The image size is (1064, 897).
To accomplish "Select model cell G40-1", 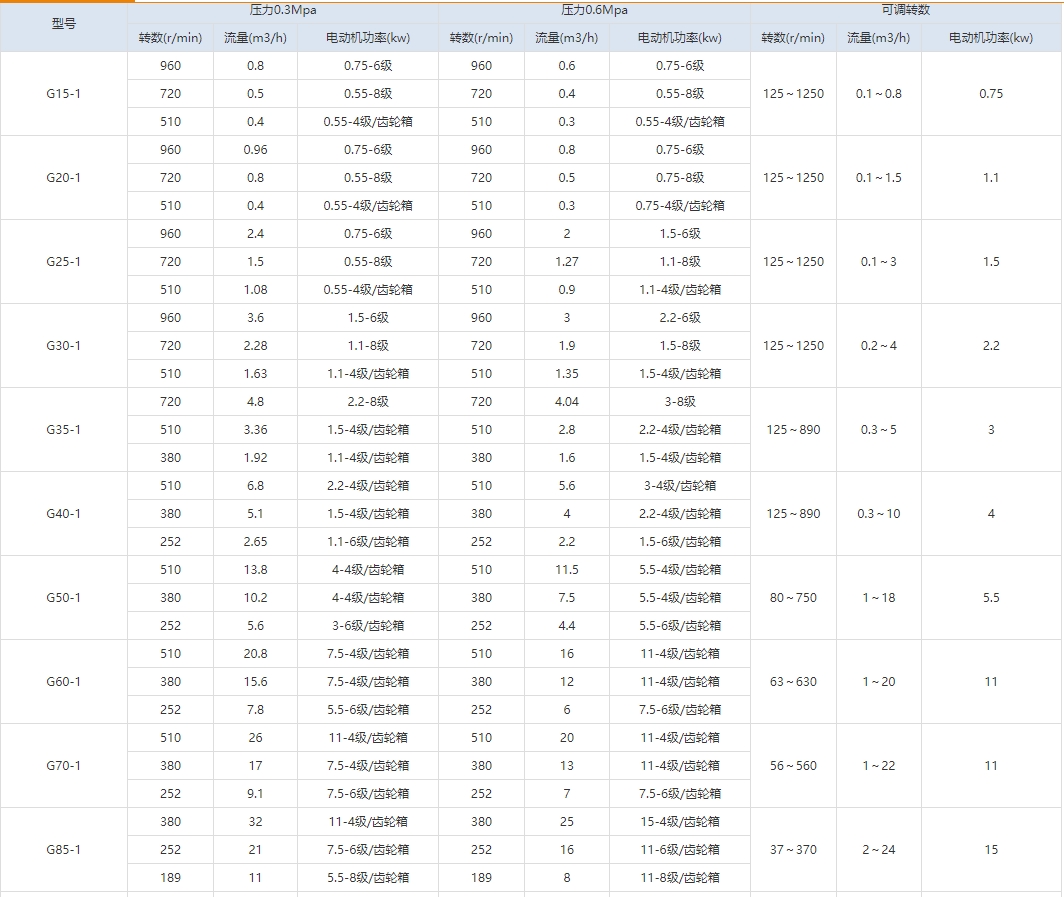I will [64, 514].
